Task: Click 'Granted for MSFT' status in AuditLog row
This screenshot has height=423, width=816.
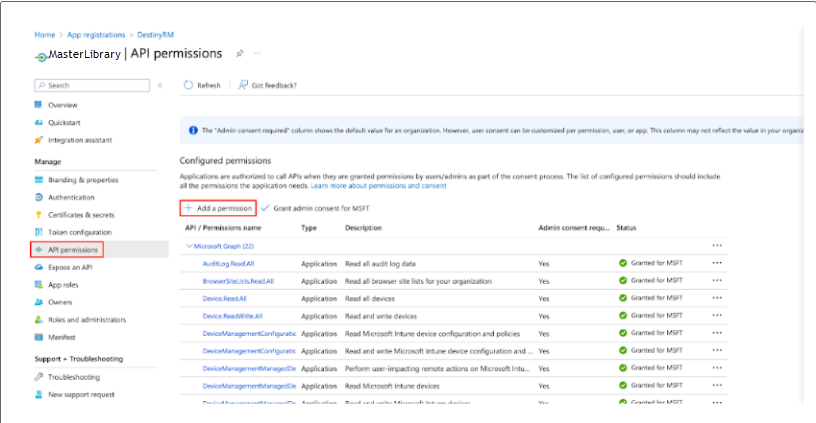Action: 657,263
